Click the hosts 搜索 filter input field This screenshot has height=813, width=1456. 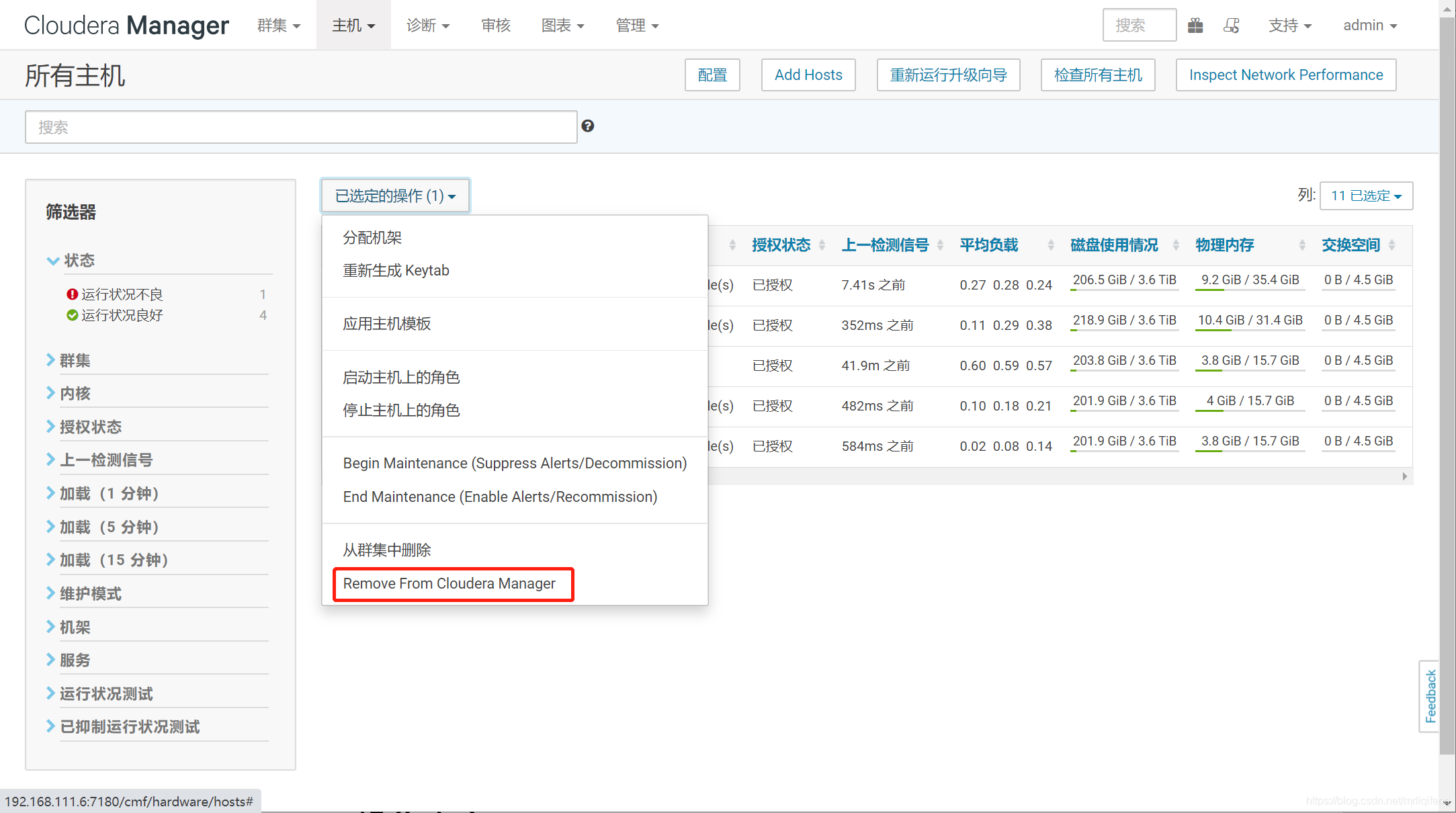301,127
